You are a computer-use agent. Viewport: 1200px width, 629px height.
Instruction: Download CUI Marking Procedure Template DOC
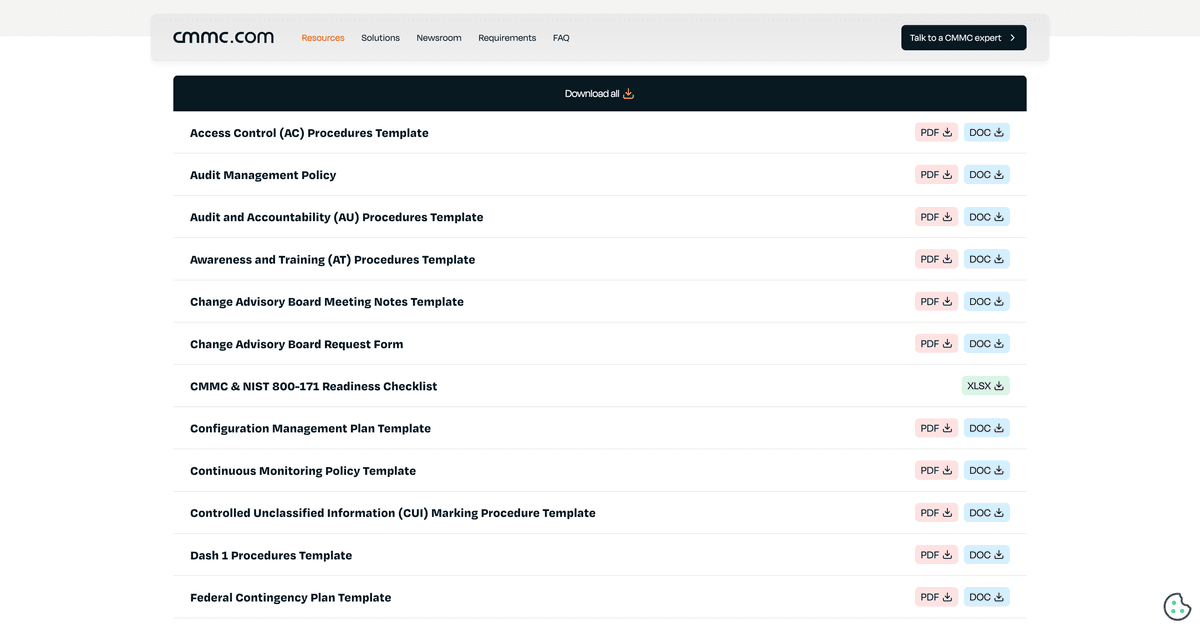[986, 512]
